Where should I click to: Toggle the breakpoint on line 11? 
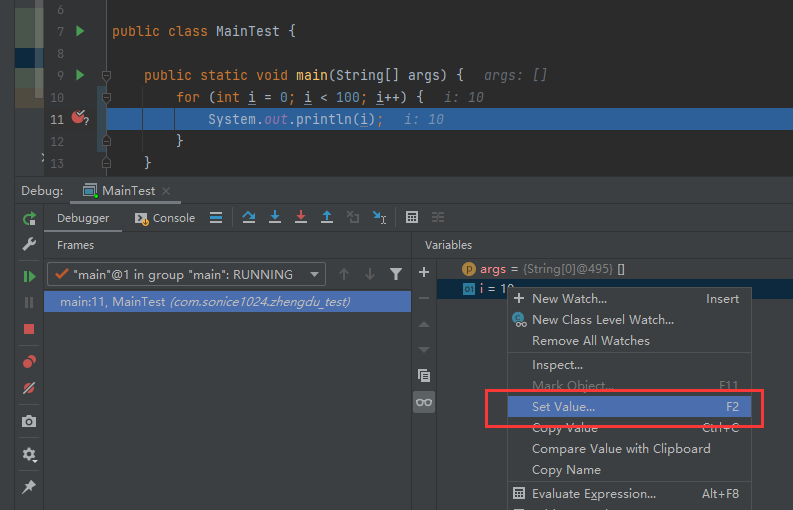(x=80, y=119)
